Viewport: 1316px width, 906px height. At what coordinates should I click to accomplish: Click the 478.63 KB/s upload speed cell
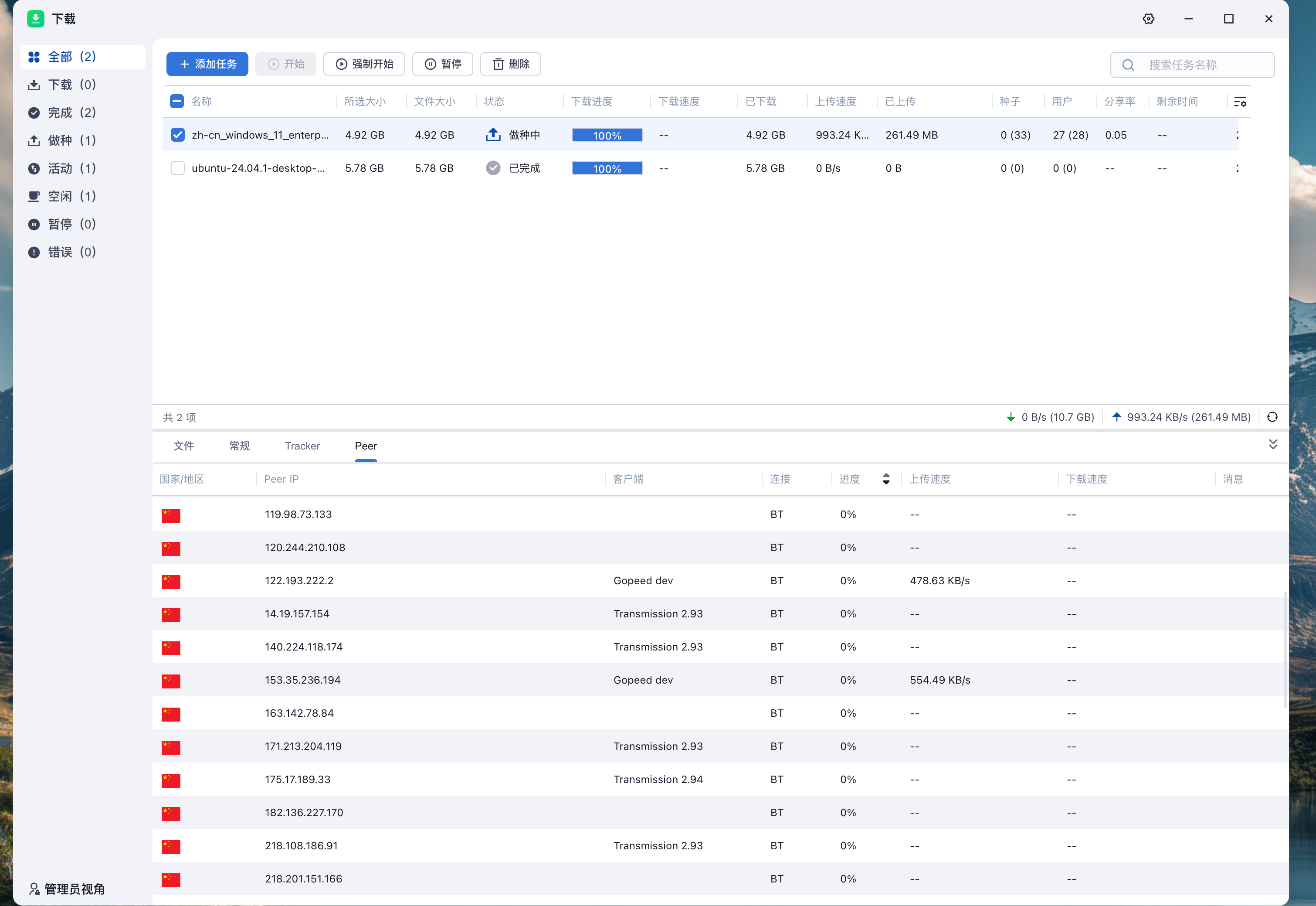point(940,581)
